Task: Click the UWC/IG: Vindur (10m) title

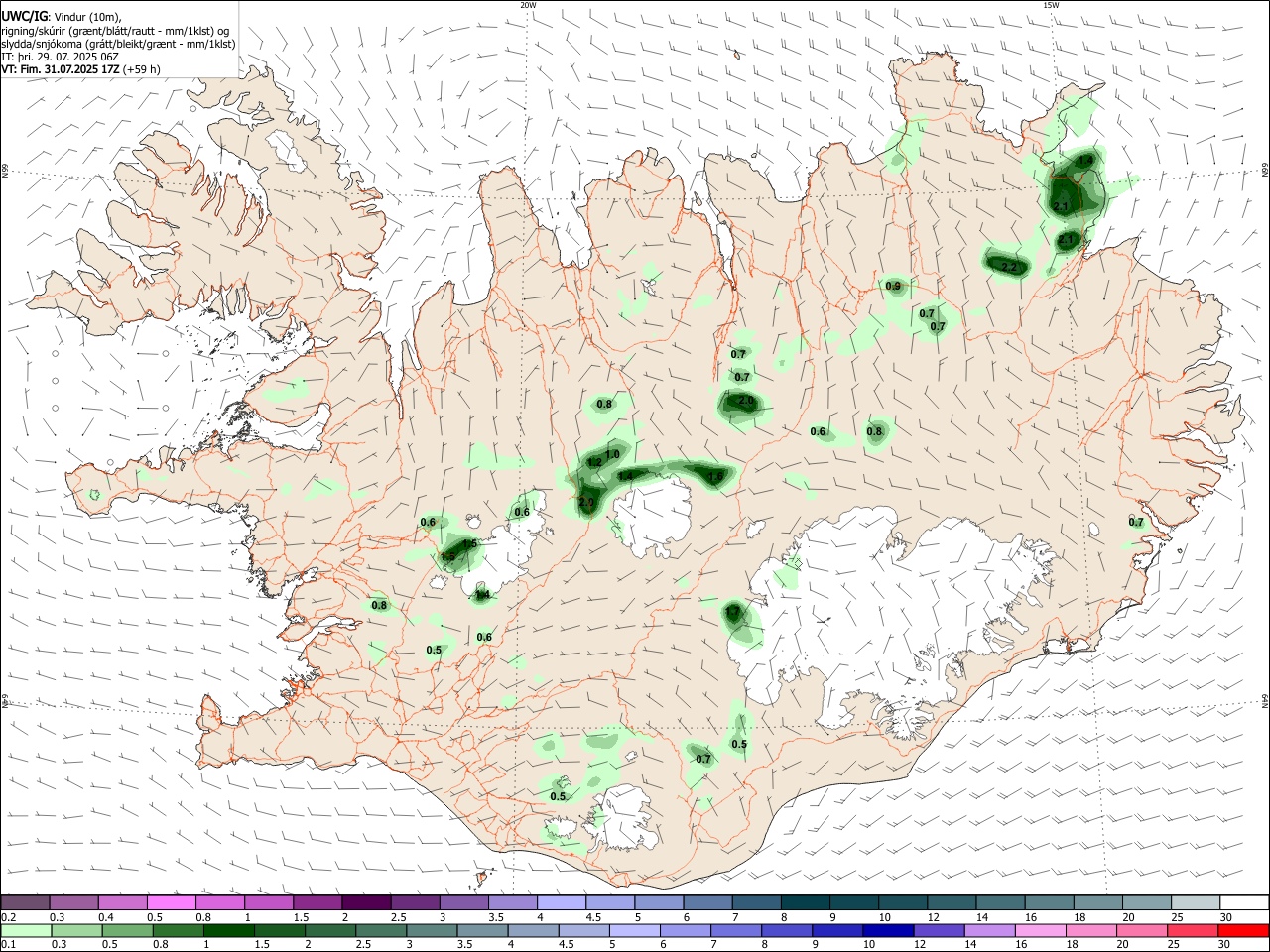Action: point(62,17)
